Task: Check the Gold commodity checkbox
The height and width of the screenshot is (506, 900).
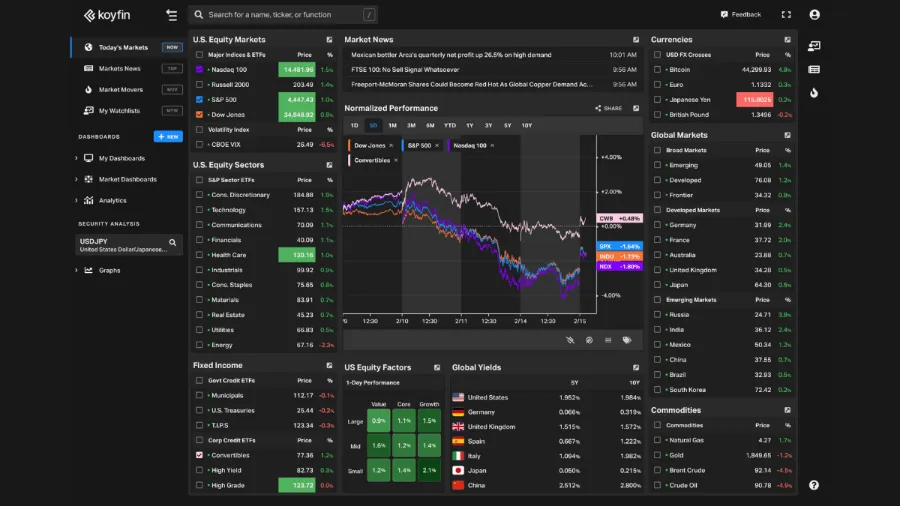Action: coord(657,455)
